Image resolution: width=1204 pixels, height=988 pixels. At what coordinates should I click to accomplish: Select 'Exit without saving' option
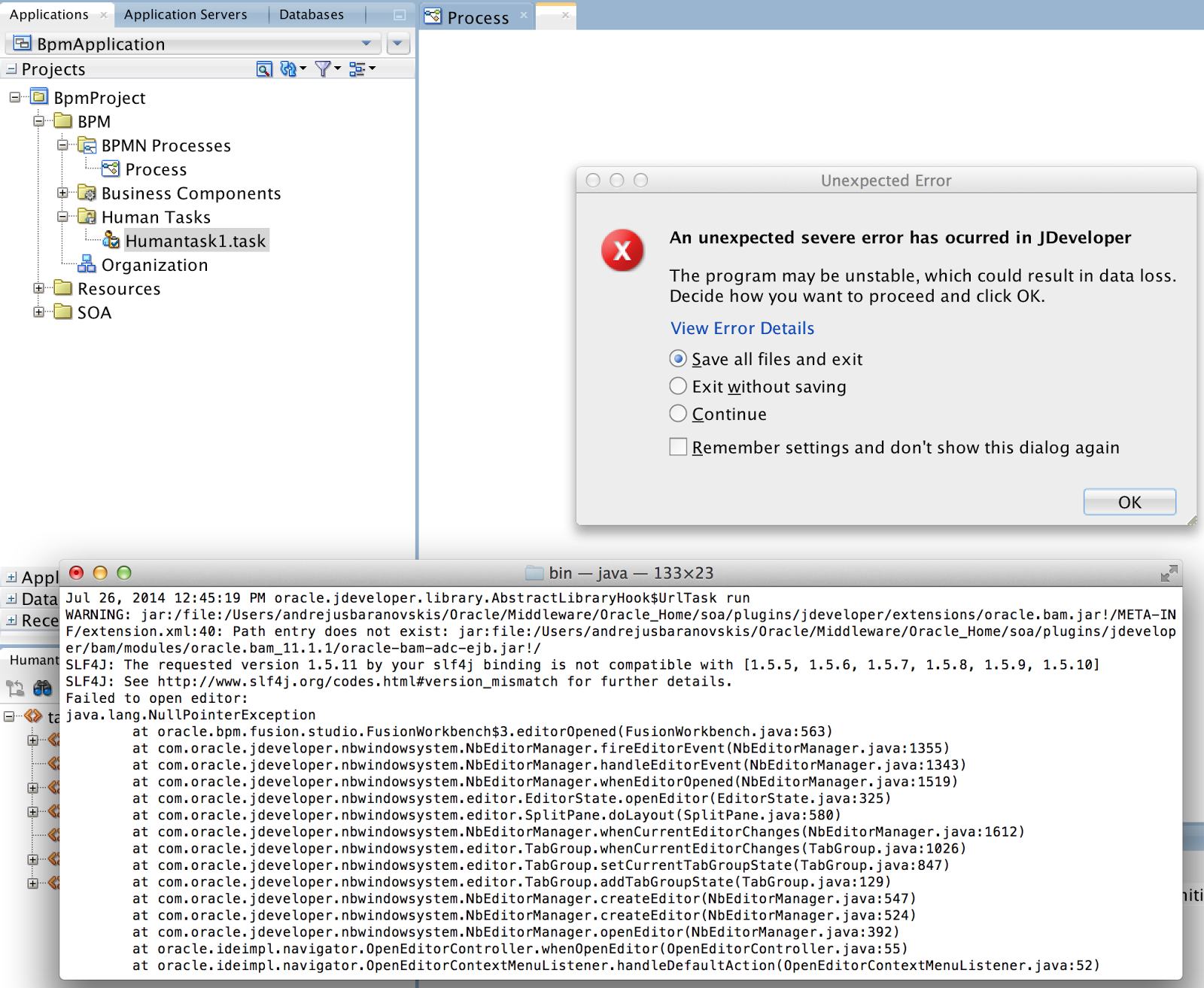click(x=678, y=386)
